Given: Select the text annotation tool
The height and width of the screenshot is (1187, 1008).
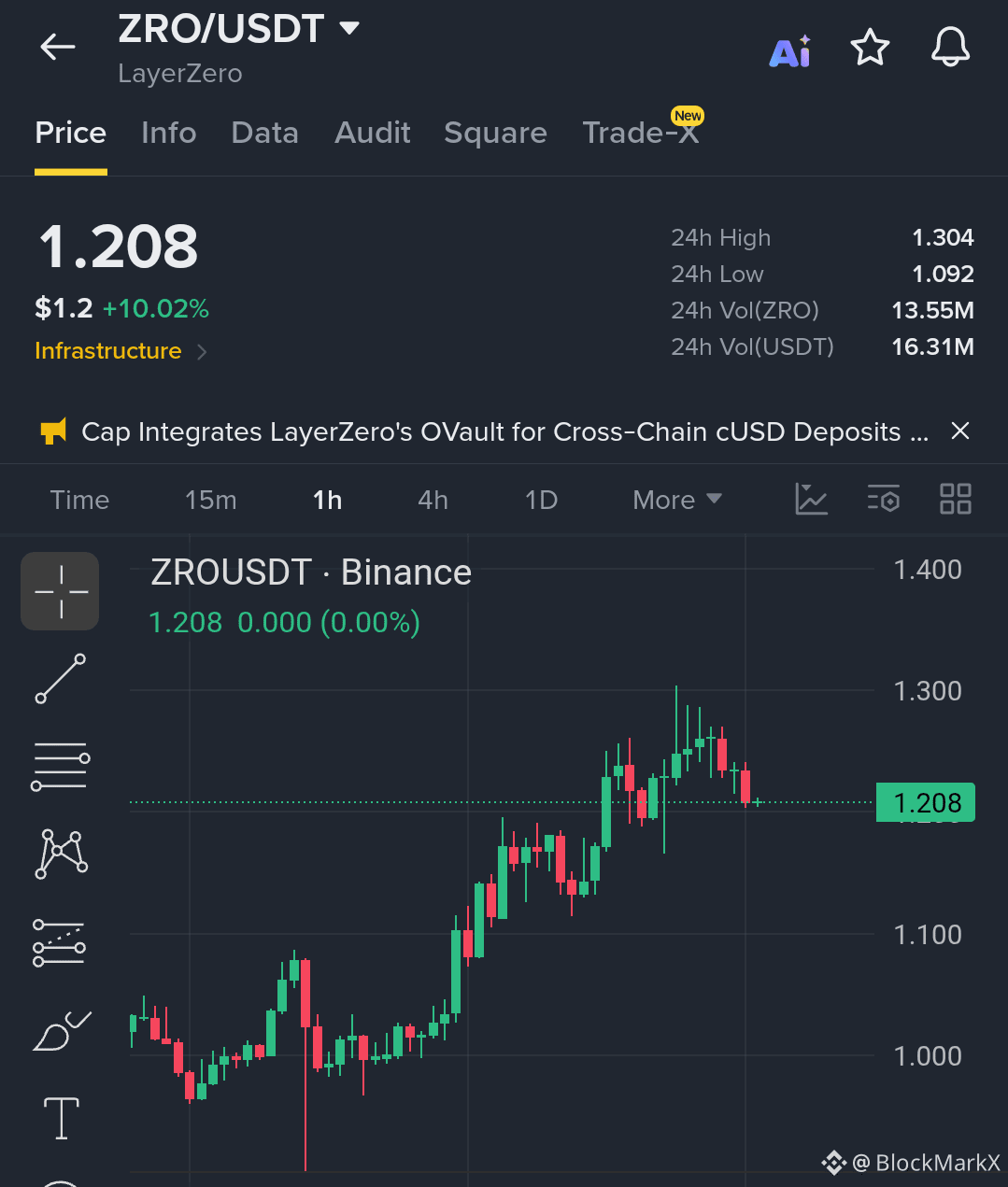Looking at the screenshot, I should click(62, 1118).
